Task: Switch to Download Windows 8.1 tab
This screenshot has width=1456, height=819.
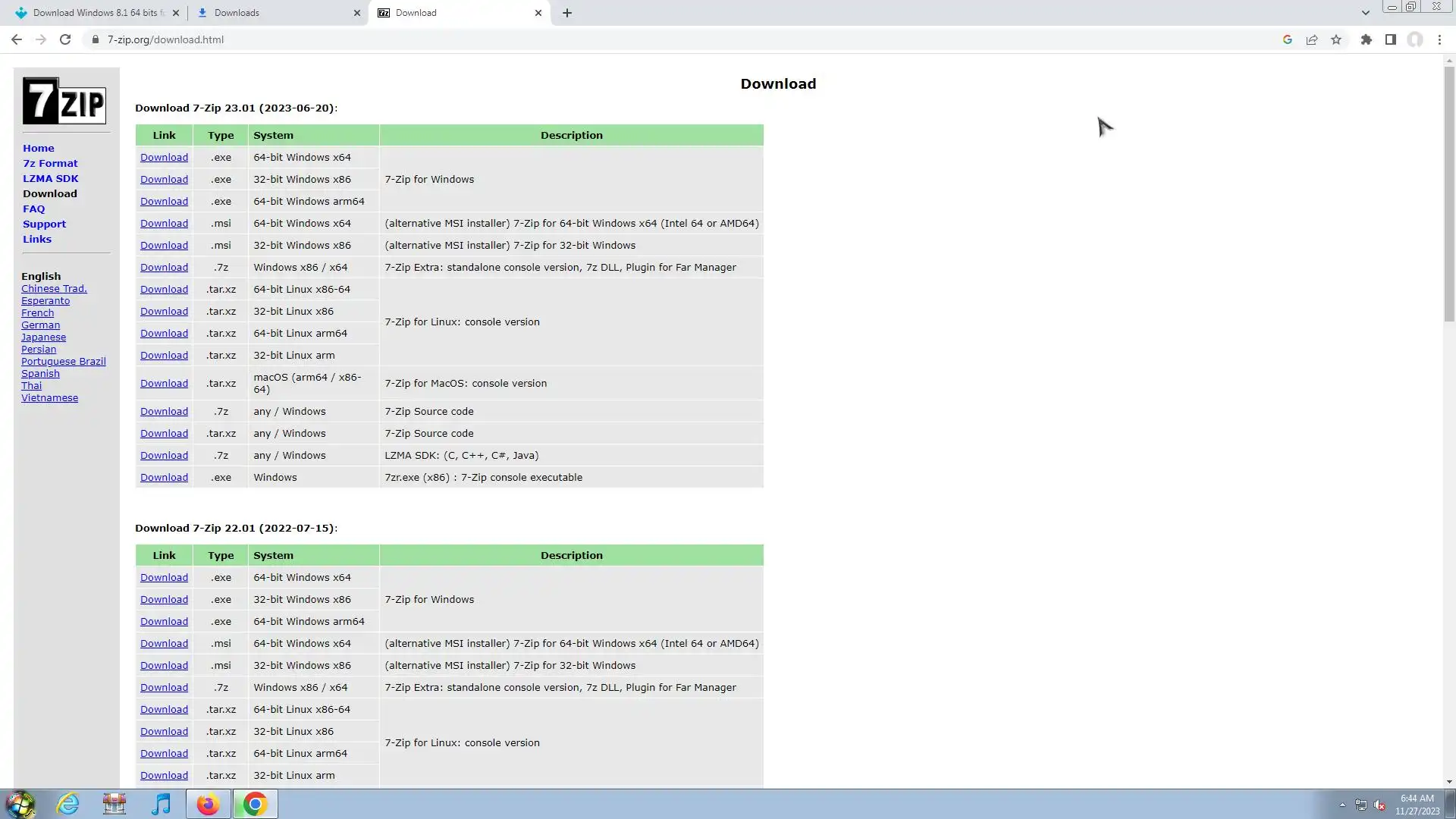Action: click(95, 13)
